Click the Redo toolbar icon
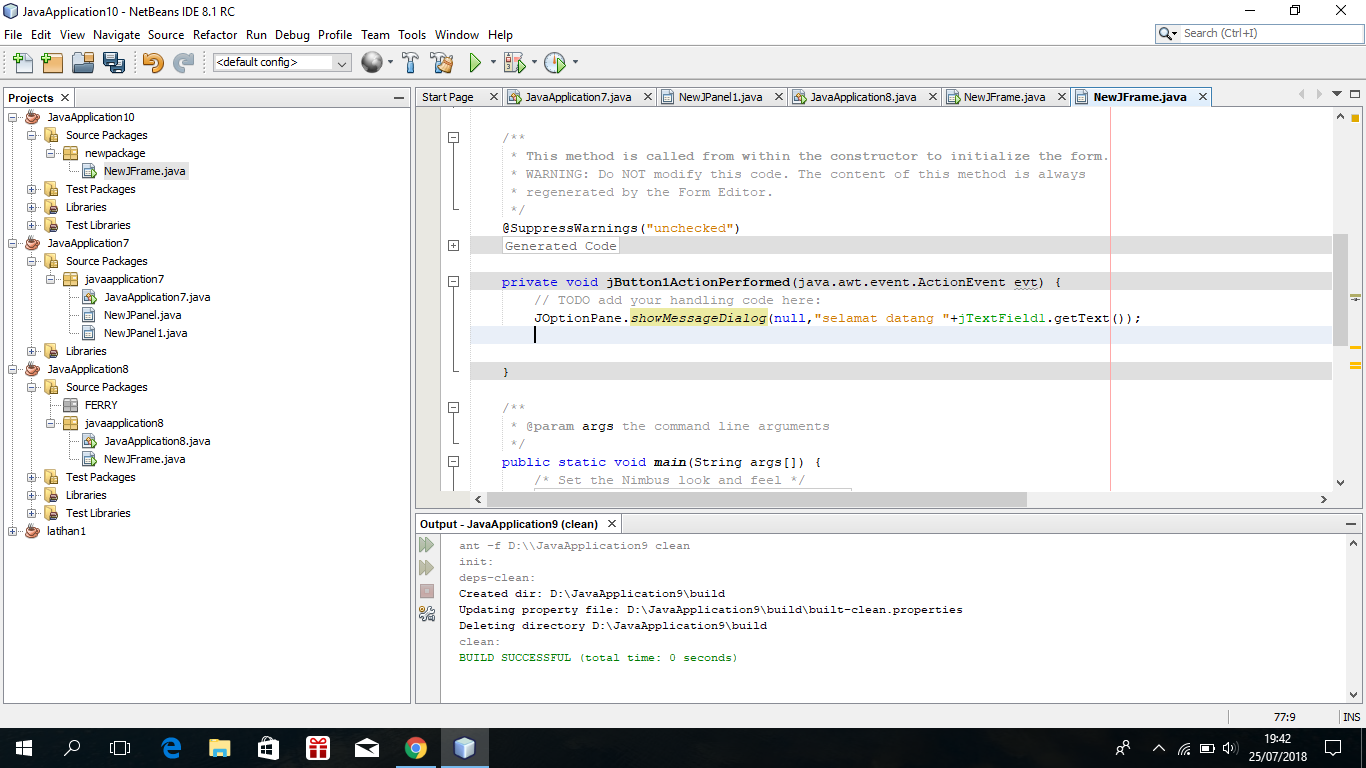The width and height of the screenshot is (1366, 768). point(183,63)
